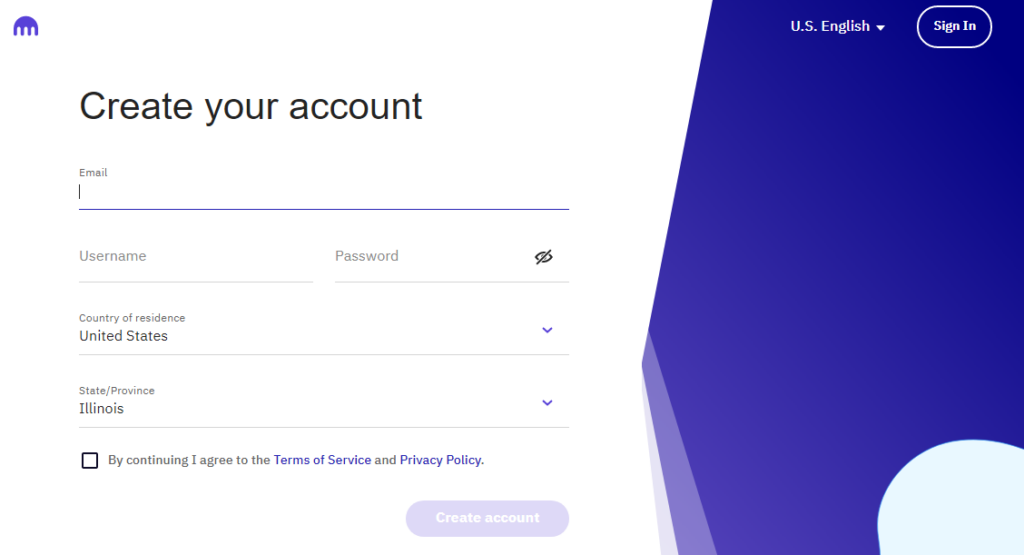Click the "State/Province" label

tap(117, 391)
